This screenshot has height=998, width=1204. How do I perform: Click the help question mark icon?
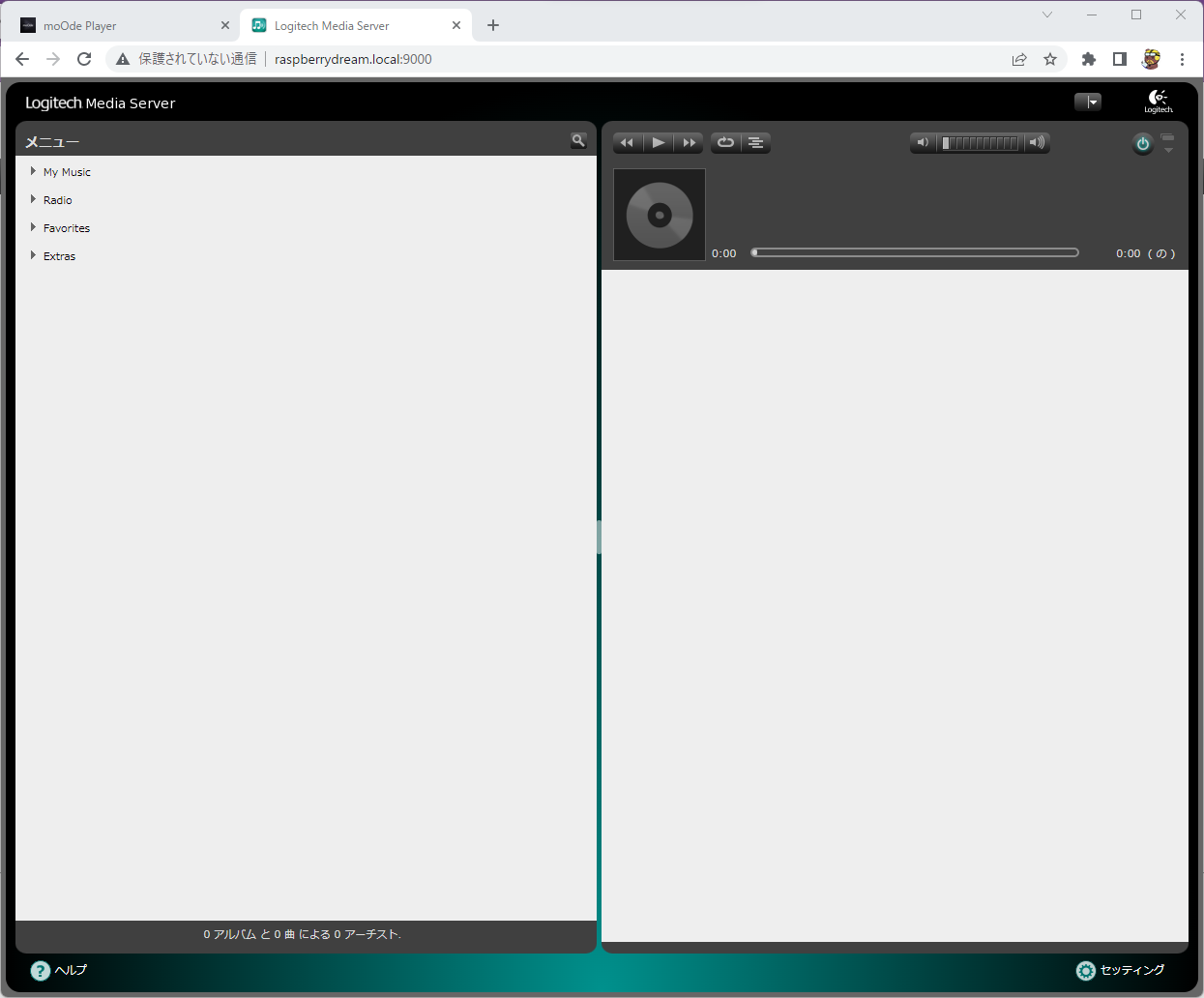coord(41,971)
